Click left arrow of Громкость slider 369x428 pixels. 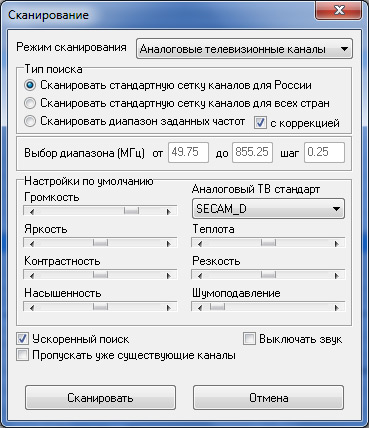click(x=32, y=211)
